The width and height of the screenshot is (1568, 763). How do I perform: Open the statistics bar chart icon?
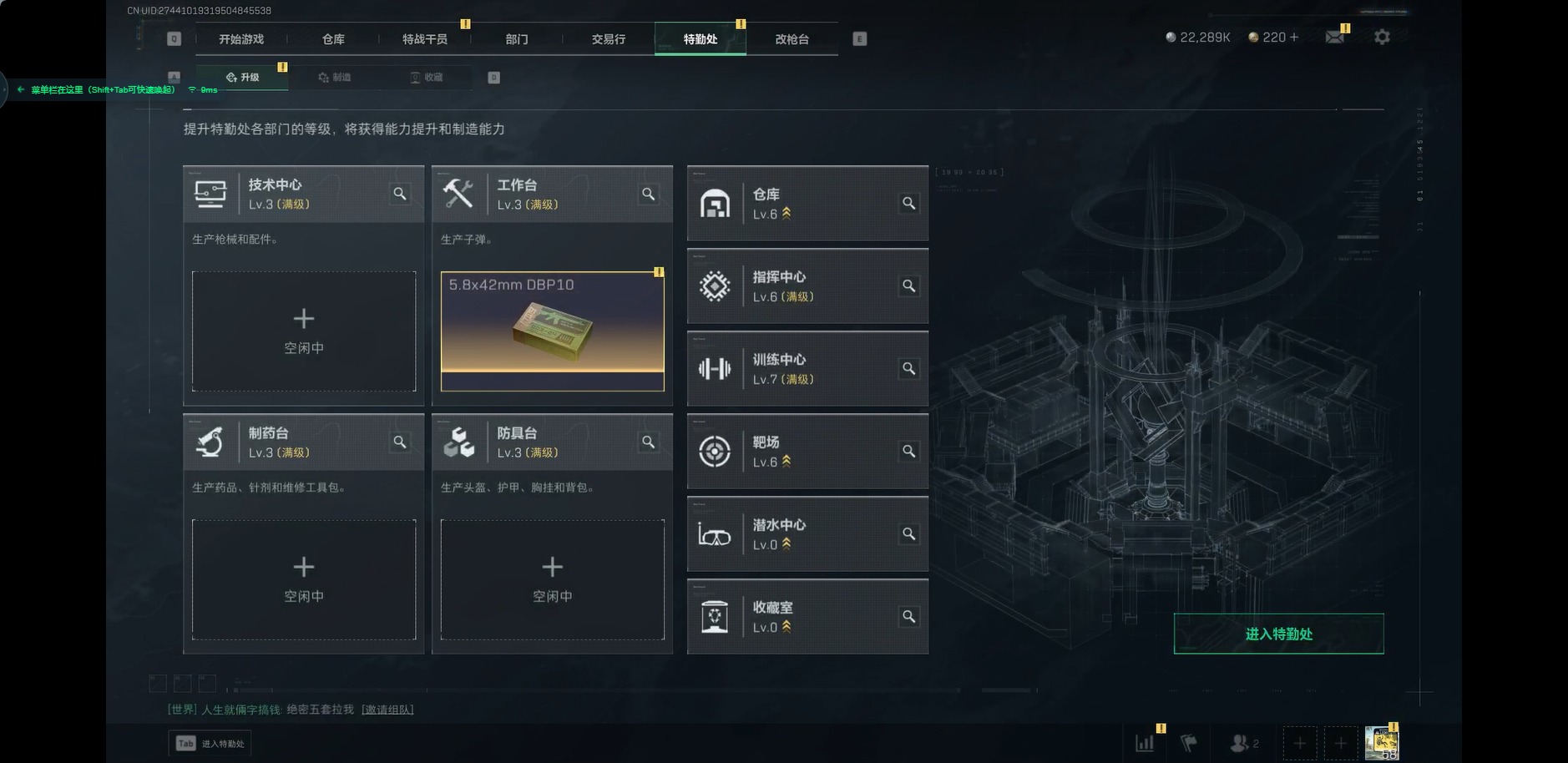click(1145, 742)
